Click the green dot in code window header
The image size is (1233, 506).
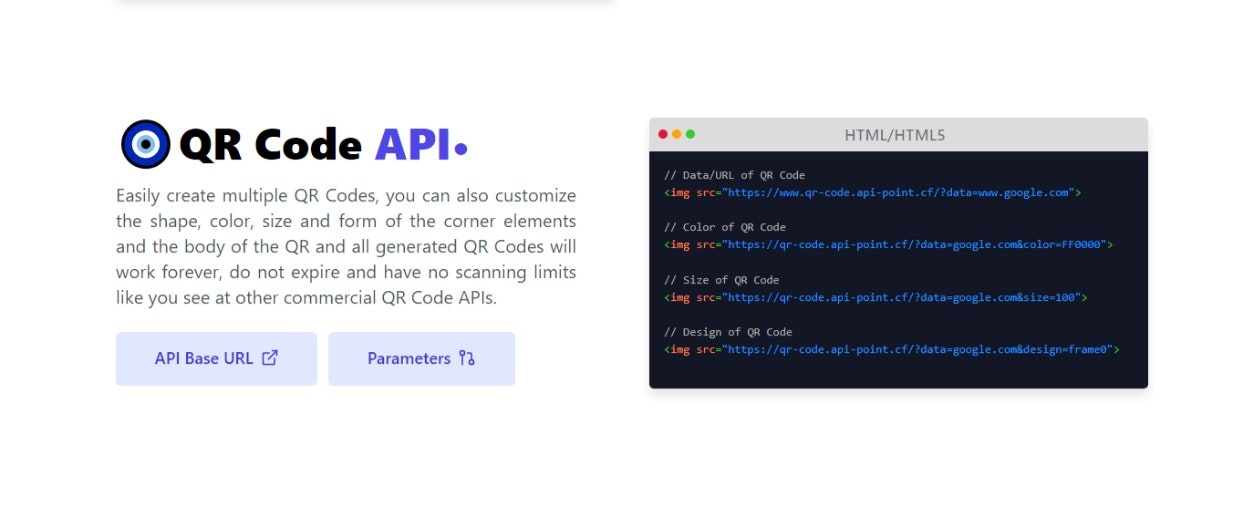point(690,134)
